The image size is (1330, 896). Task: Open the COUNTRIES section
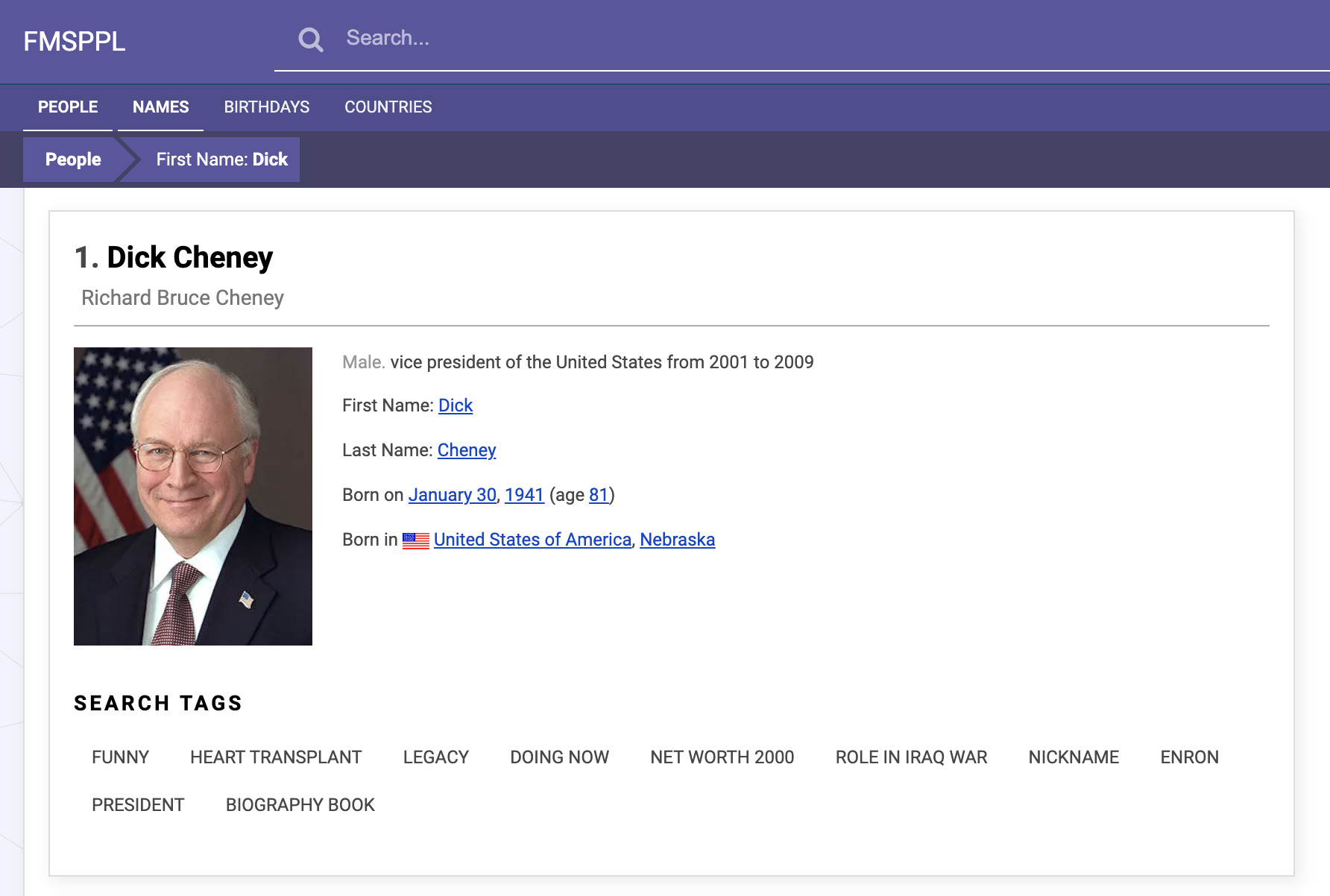point(388,107)
